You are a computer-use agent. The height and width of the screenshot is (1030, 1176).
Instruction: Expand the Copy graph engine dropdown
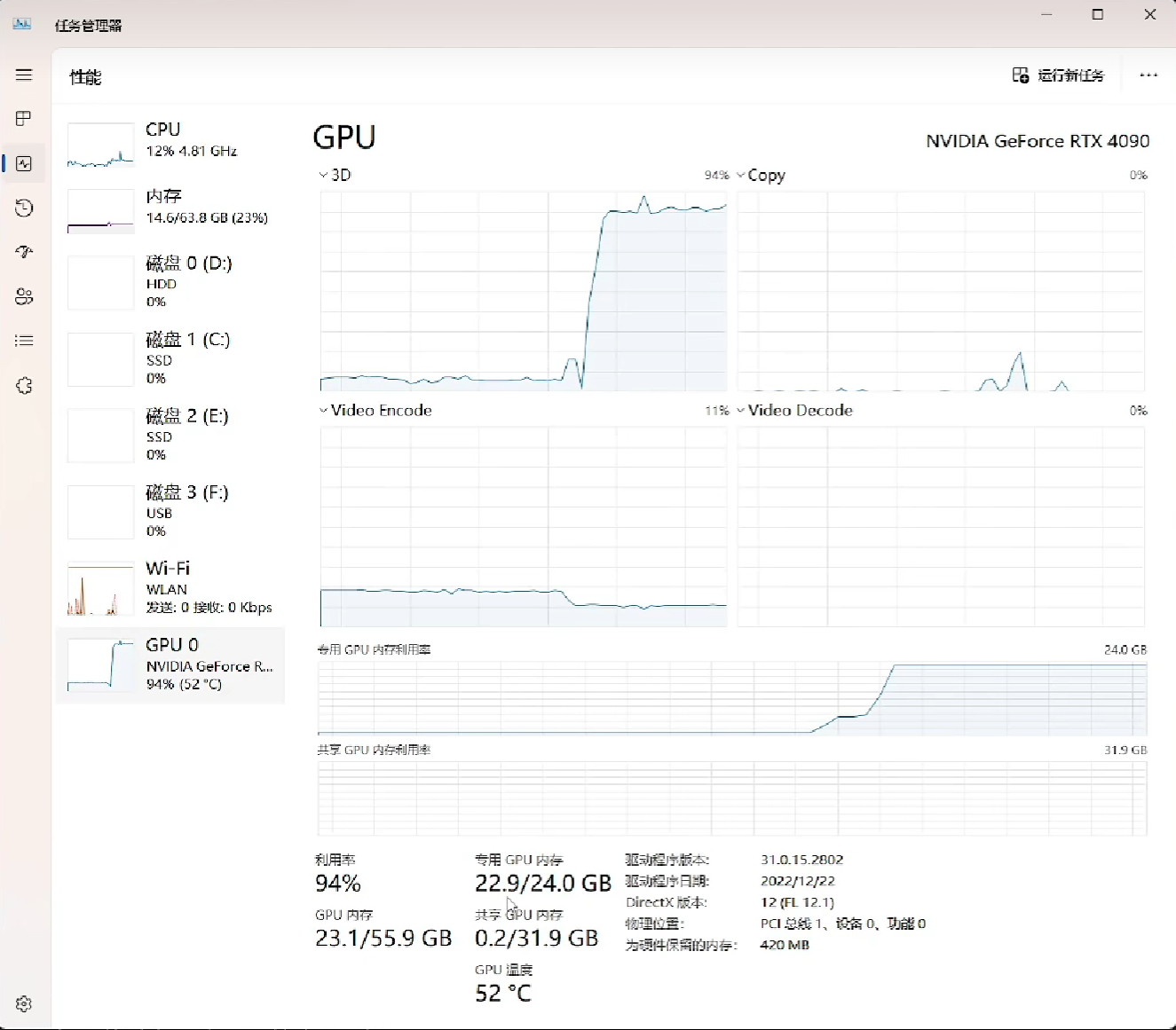762,176
